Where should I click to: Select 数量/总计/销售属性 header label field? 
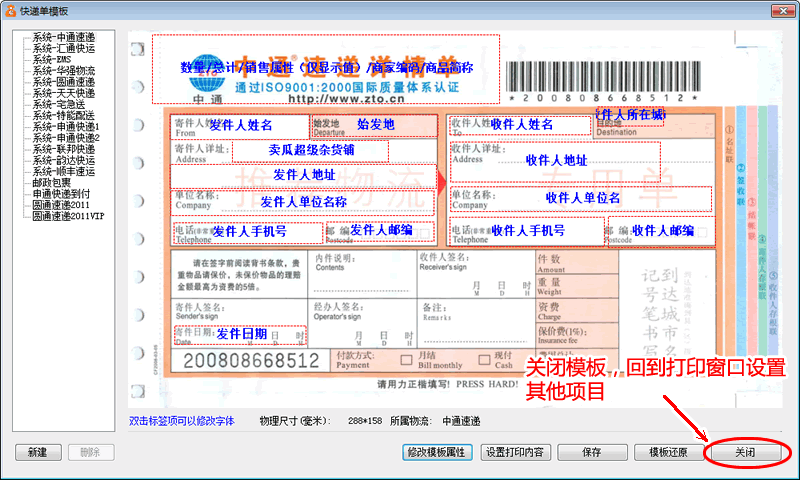pyautogui.click(x=326, y=68)
